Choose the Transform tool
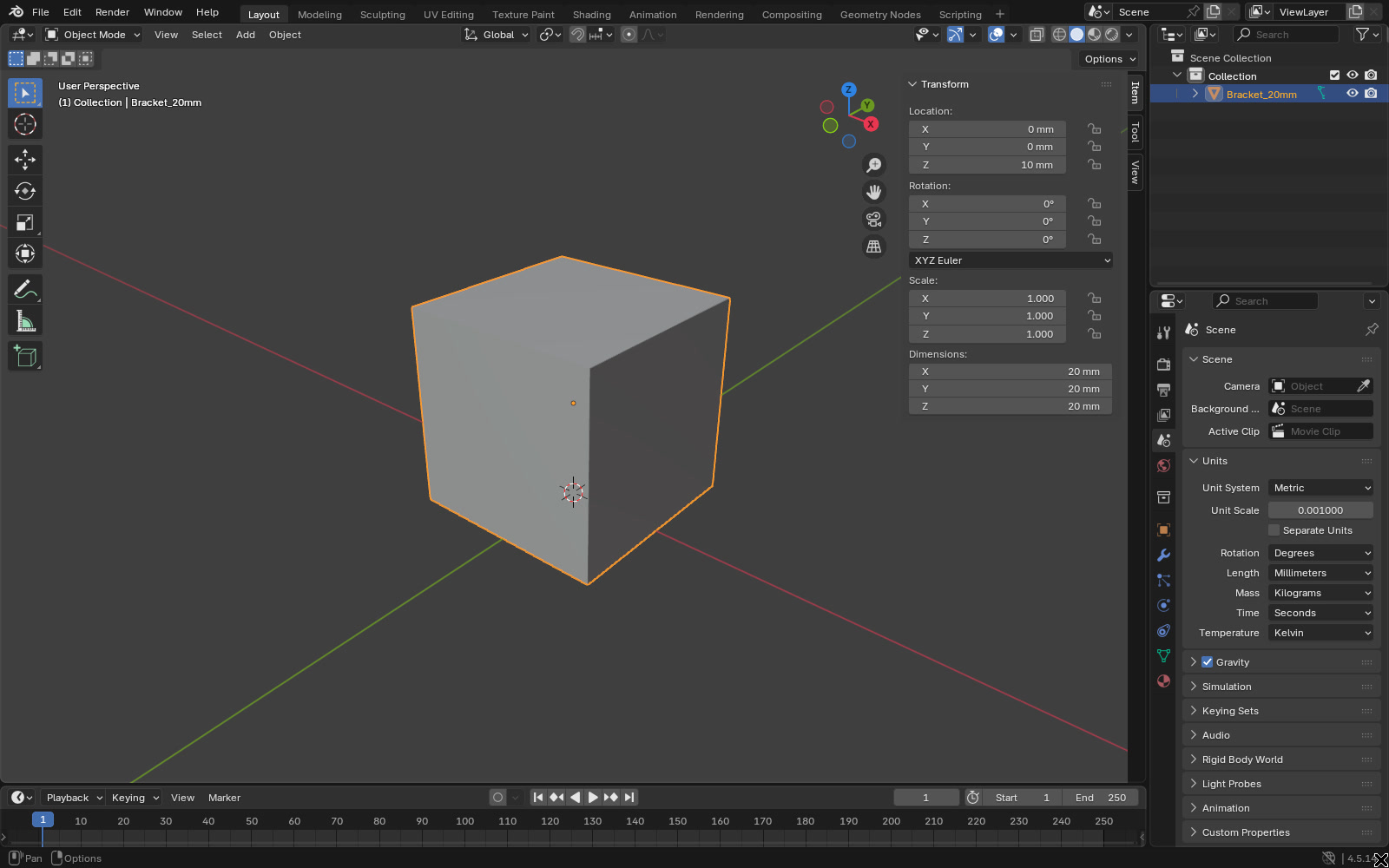The width and height of the screenshot is (1389, 868). coord(25,253)
